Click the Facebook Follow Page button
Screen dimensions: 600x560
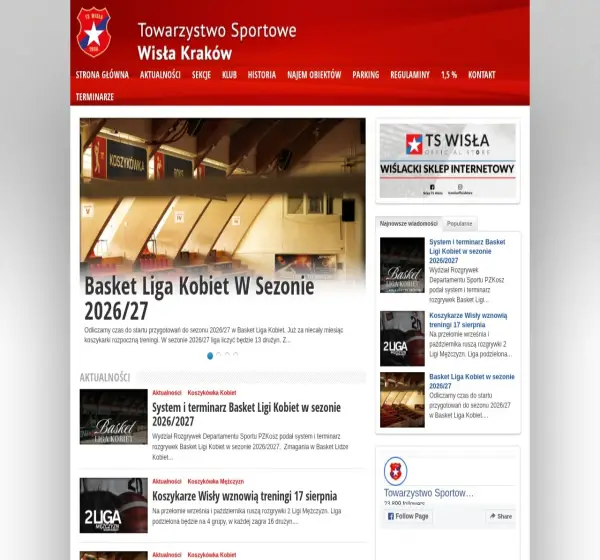408,516
